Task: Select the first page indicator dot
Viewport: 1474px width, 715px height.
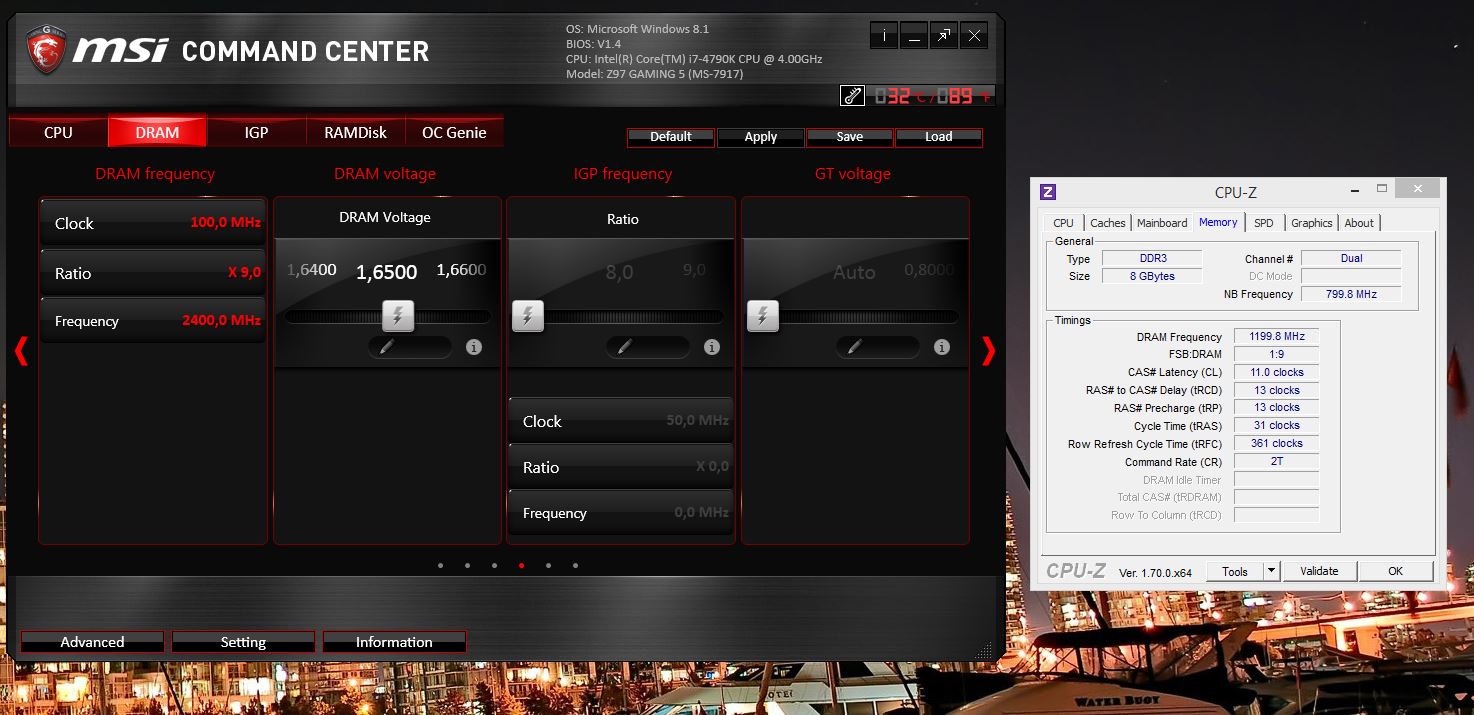Action: (440, 565)
